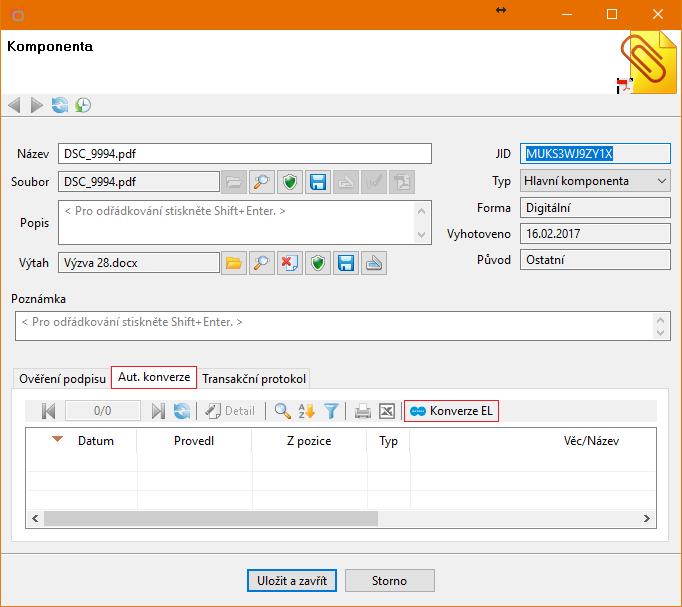Screen dimensions: 682x607
Task: Go to previous record with left arrow
Action: pos(14,105)
